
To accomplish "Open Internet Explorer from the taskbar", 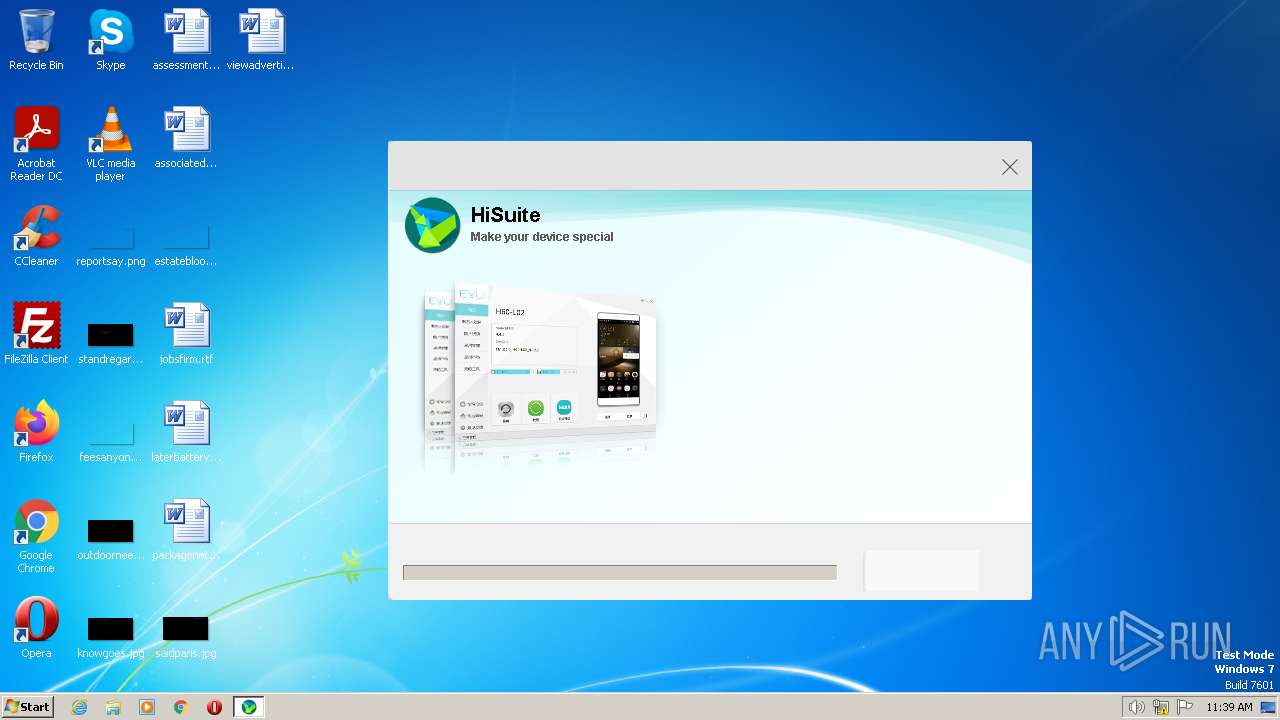I will pos(80,707).
